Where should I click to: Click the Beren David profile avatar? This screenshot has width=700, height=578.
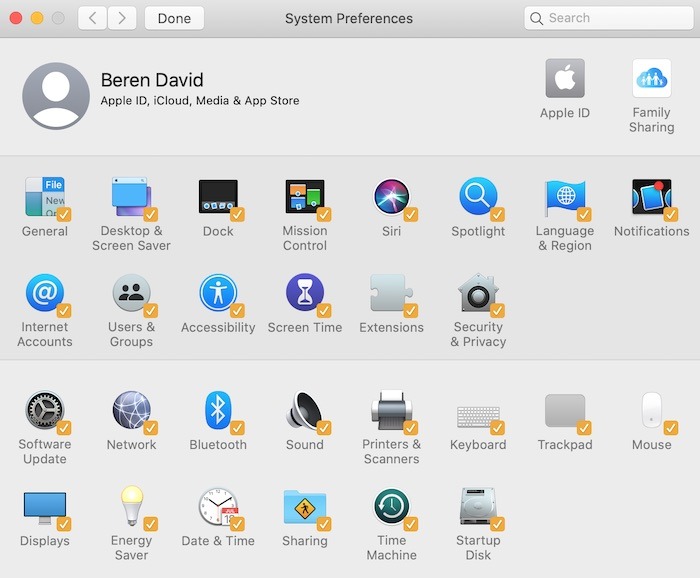tap(56, 96)
